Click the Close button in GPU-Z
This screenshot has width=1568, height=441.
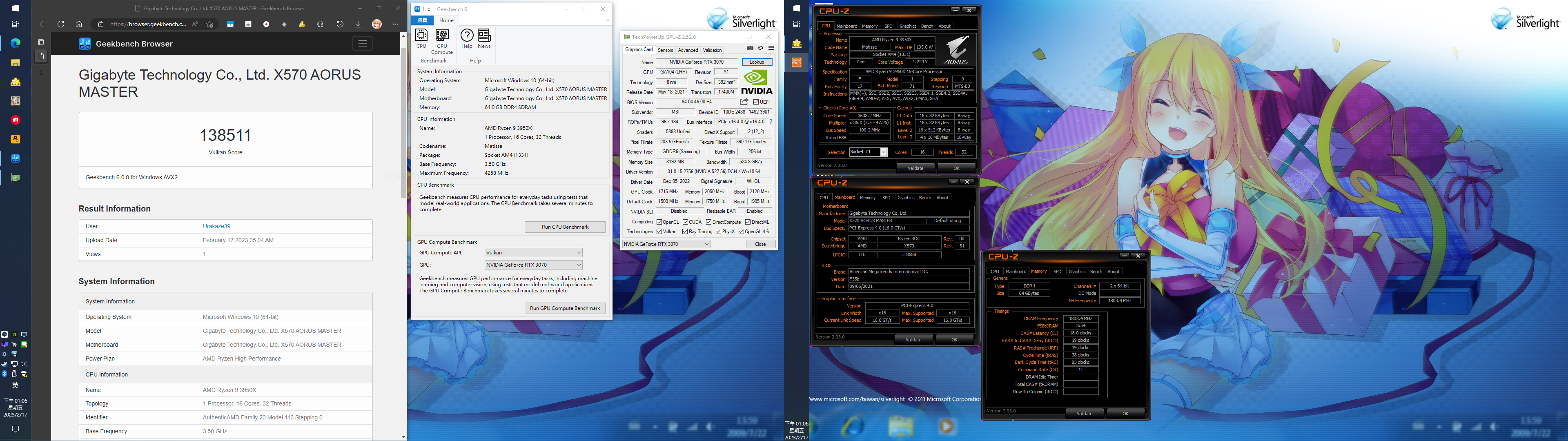(x=760, y=244)
